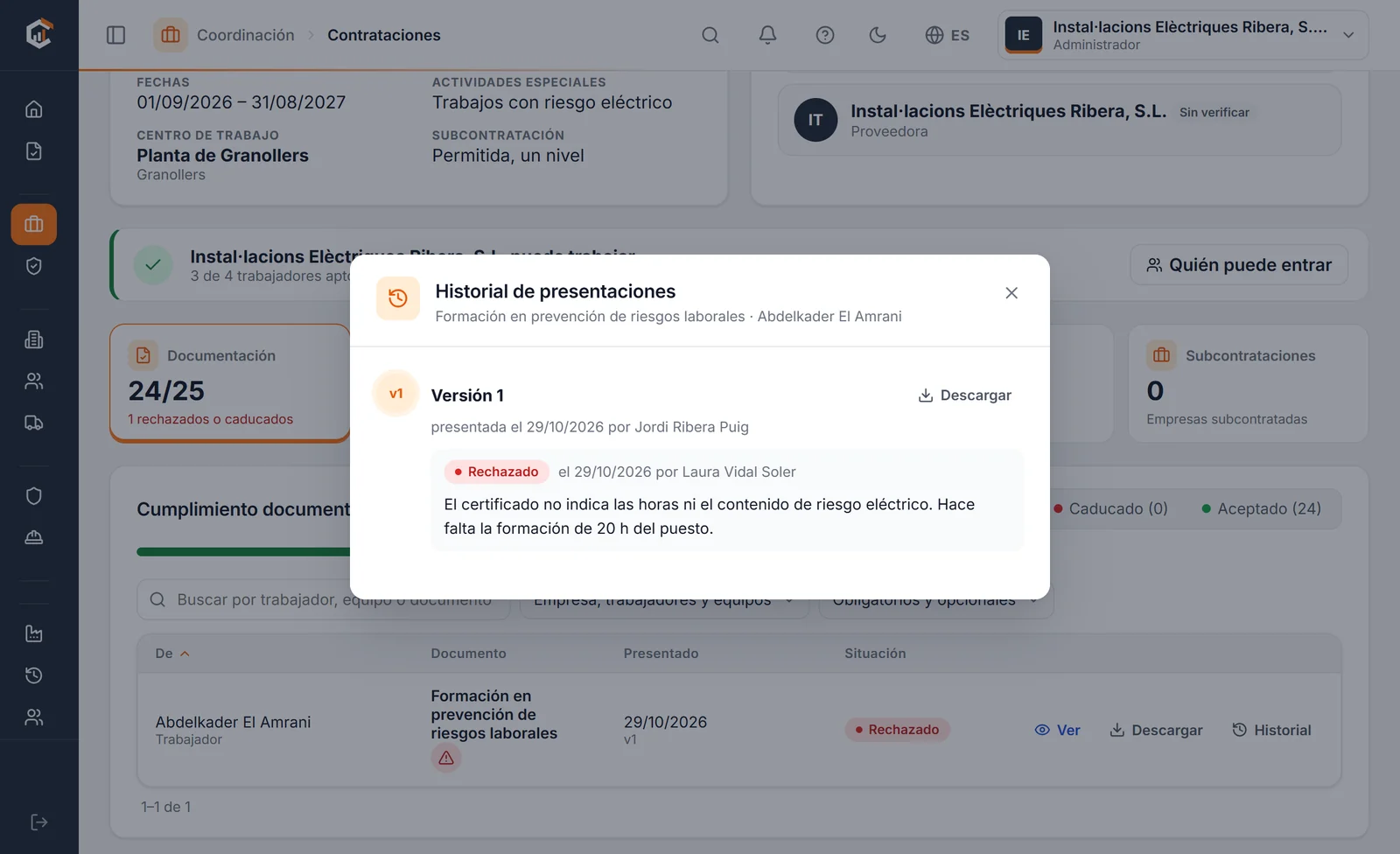The image size is (1400, 854).
Task: Open the document-check sidebar icon
Action: pos(34,151)
